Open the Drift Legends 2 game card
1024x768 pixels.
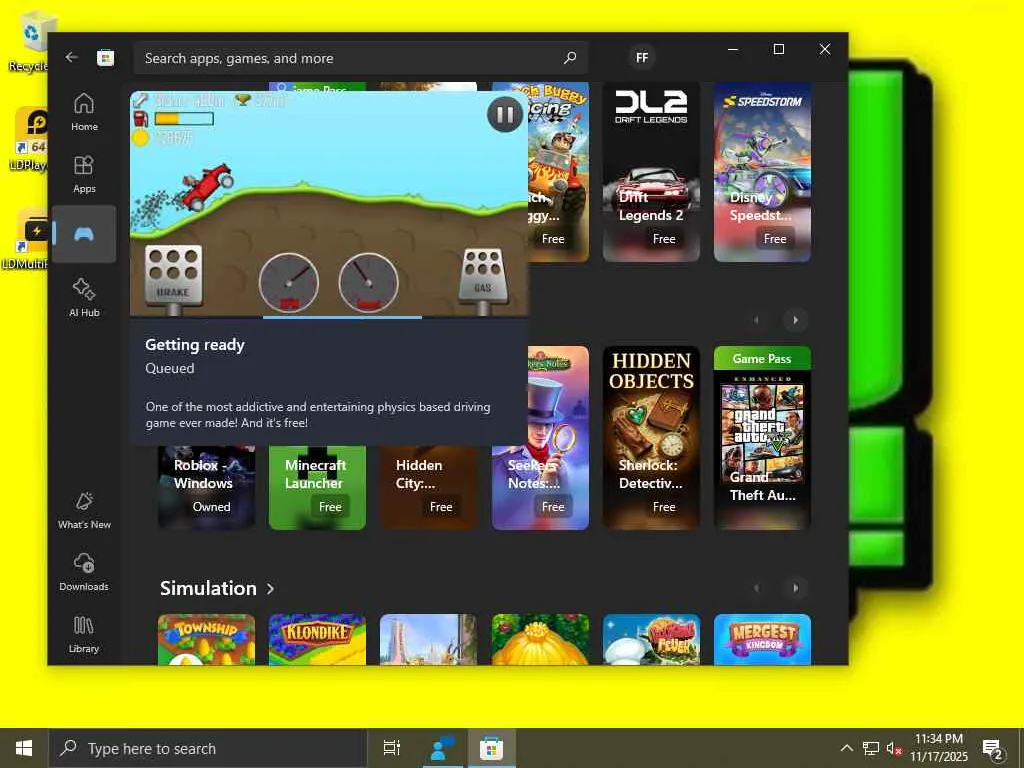[651, 172]
